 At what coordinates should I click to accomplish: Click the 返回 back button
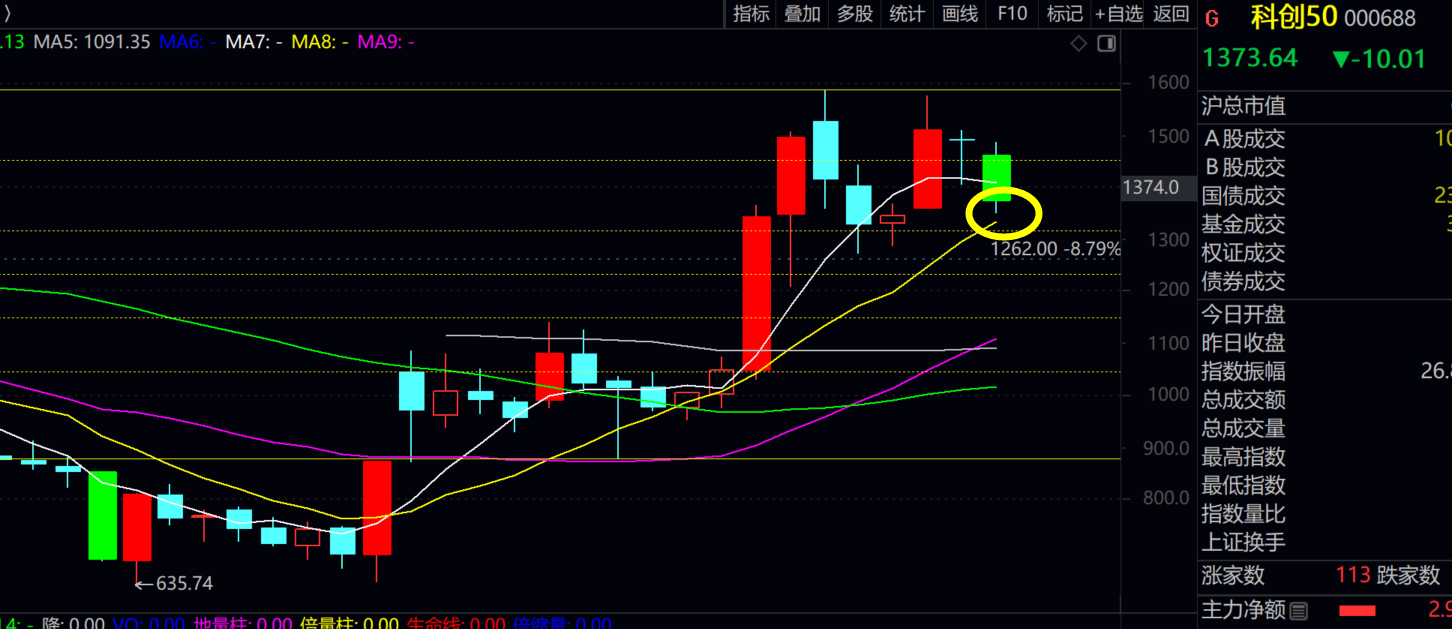pyautogui.click(x=1171, y=14)
